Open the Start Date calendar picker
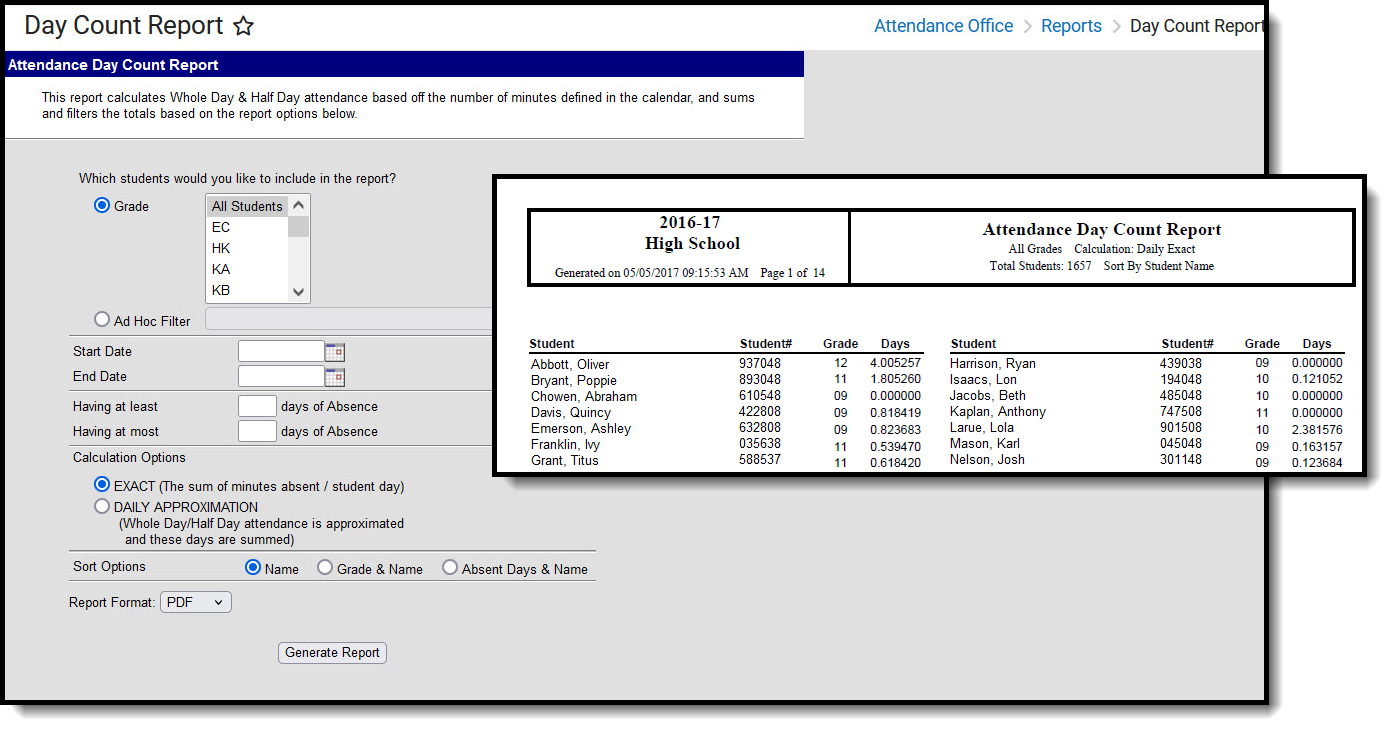The height and width of the screenshot is (730, 1392). [x=335, y=352]
